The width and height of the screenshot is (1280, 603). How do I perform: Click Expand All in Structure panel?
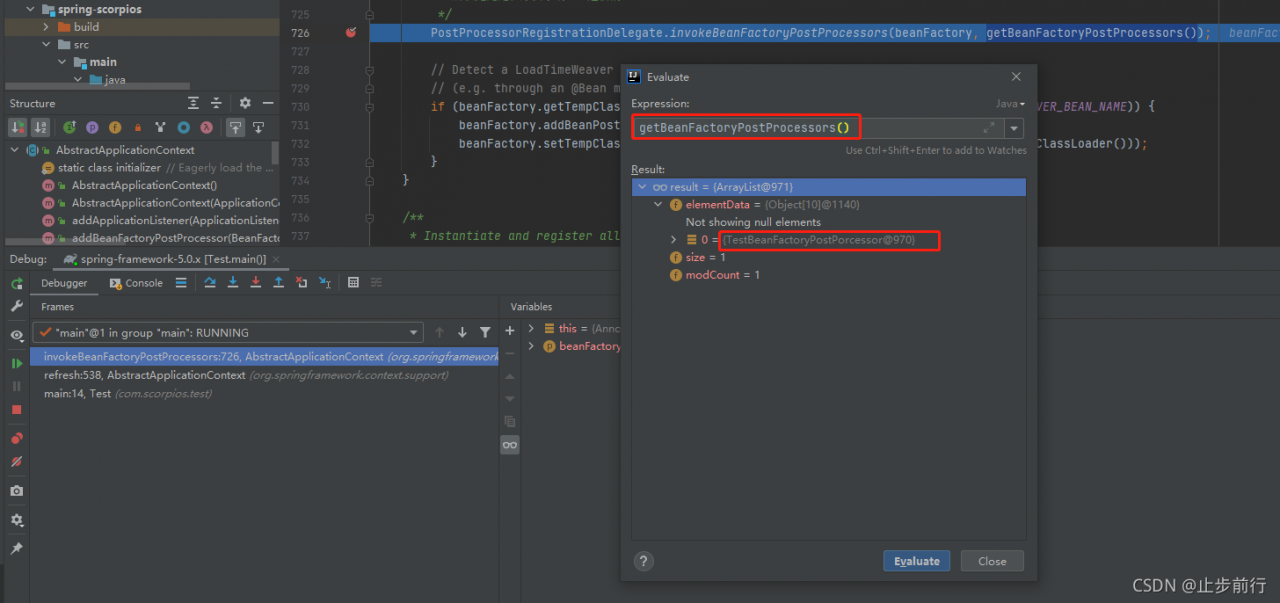[x=193, y=103]
